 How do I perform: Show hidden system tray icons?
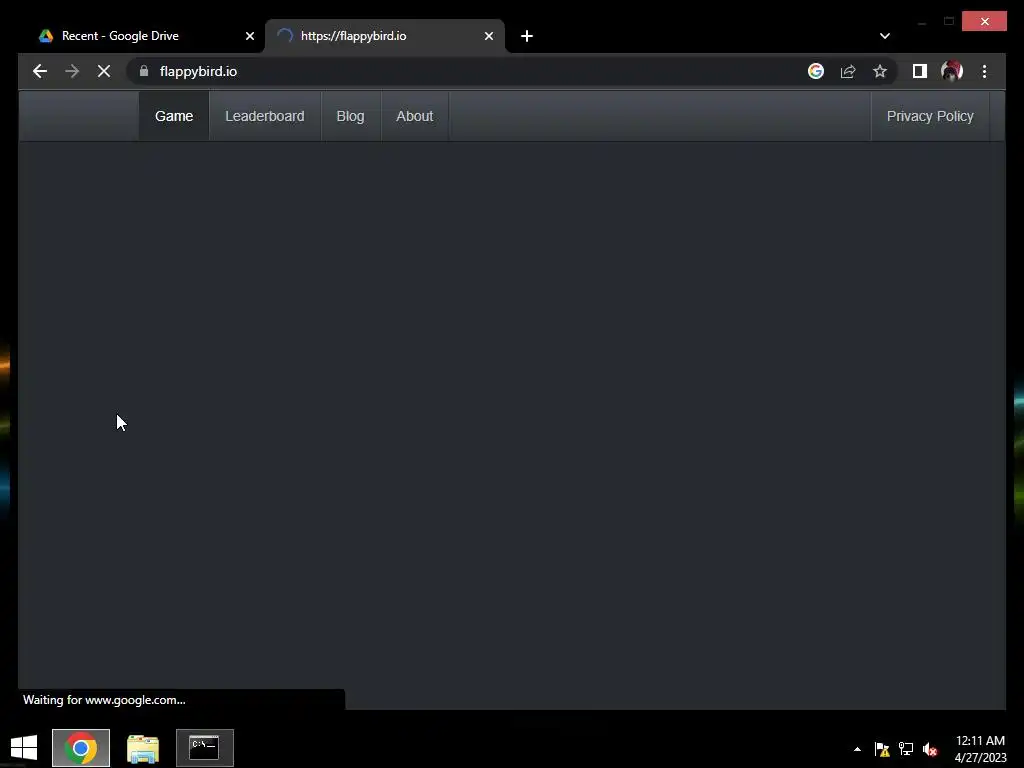point(857,749)
